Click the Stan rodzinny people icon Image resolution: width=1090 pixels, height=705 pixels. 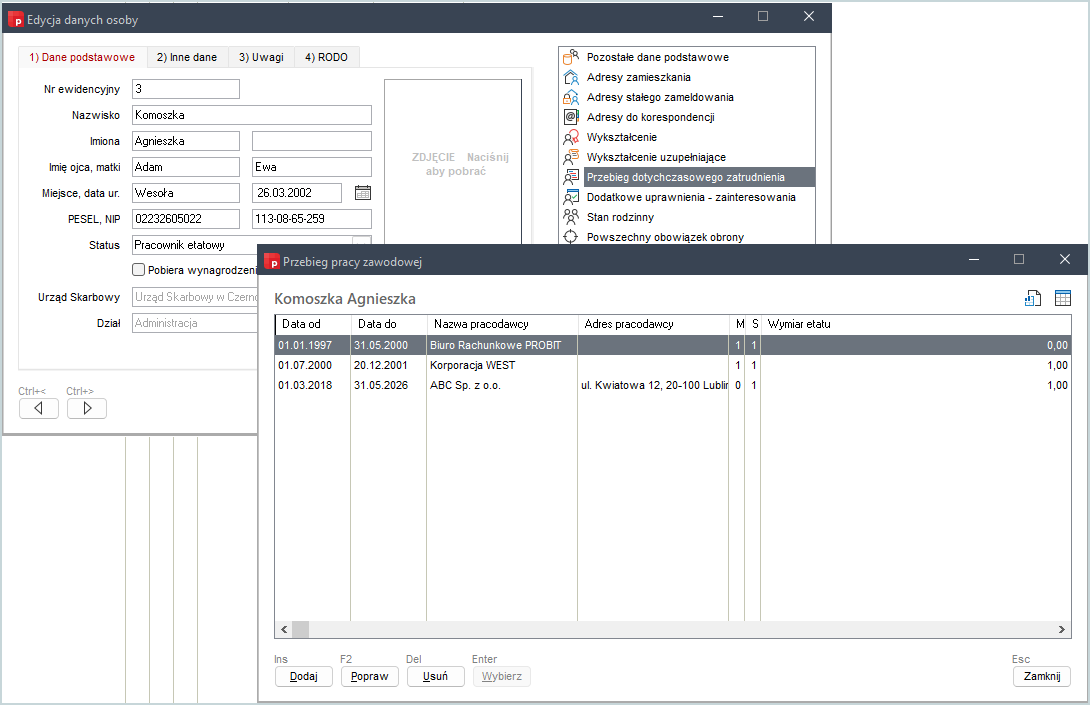point(571,217)
